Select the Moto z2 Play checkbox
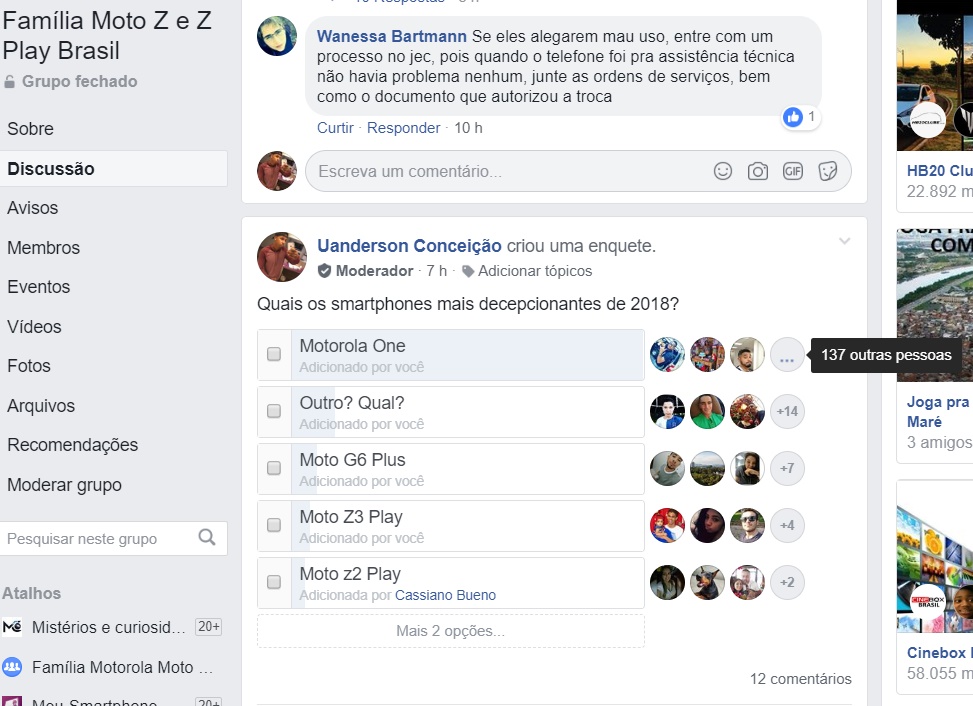Viewport: 973px width, 706px height. [274, 583]
